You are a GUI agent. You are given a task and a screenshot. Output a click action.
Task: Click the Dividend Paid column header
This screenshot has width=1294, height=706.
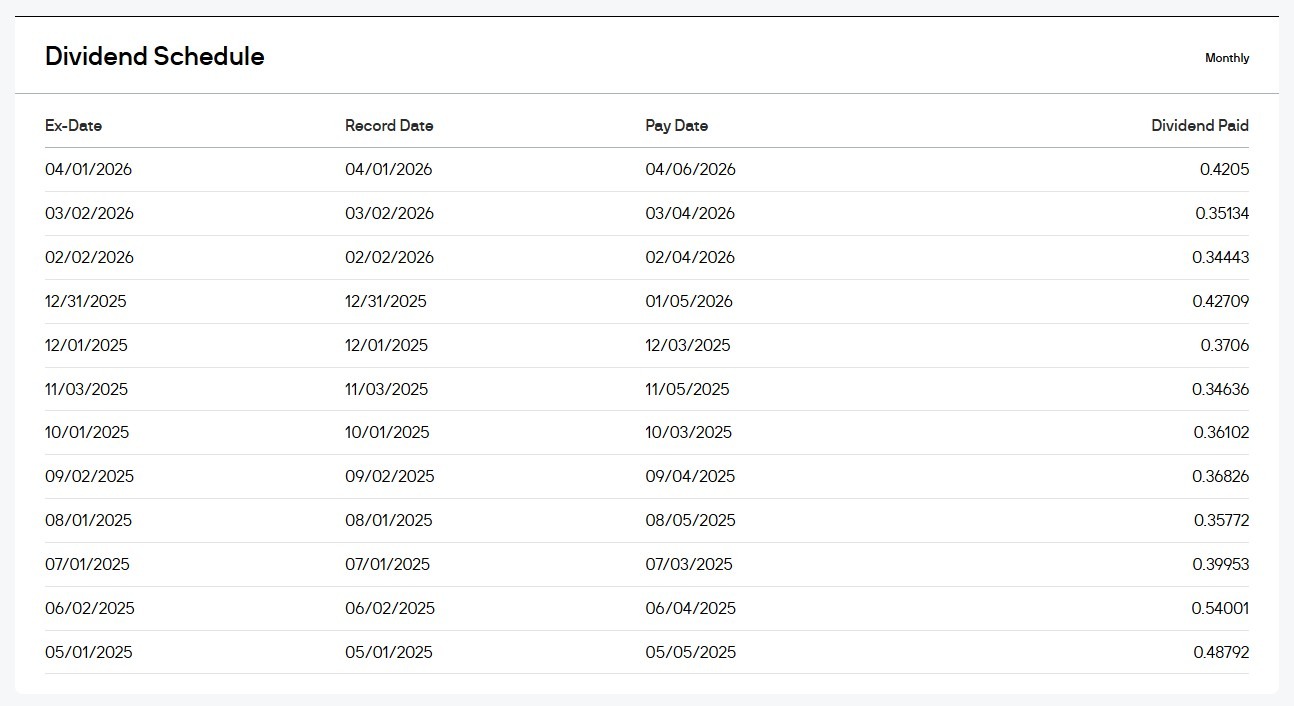[x=1199, y=126]
